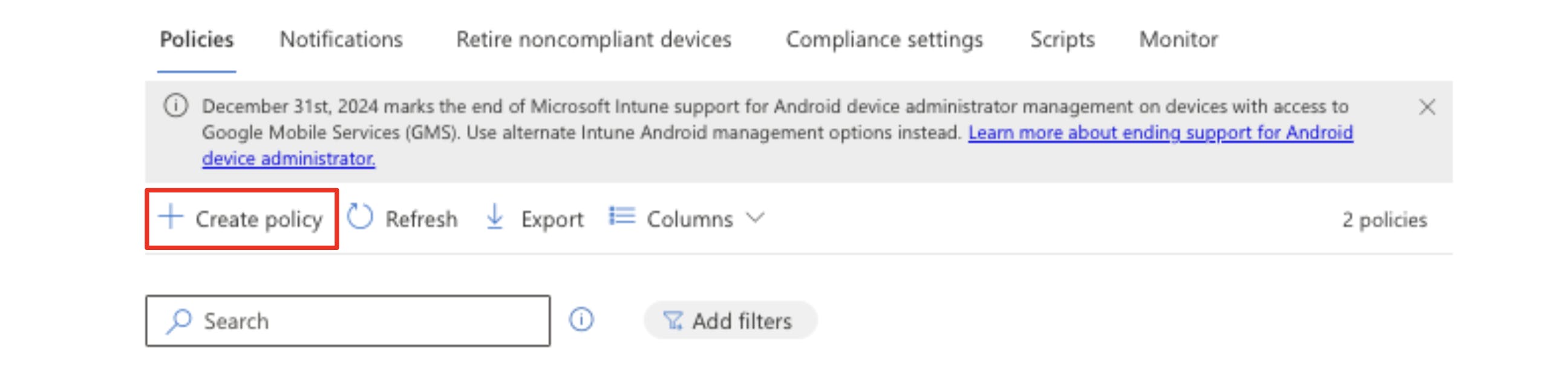Click the Columns list icon
This screenshot has height=374, width=1568.
[x=621, y=216]
